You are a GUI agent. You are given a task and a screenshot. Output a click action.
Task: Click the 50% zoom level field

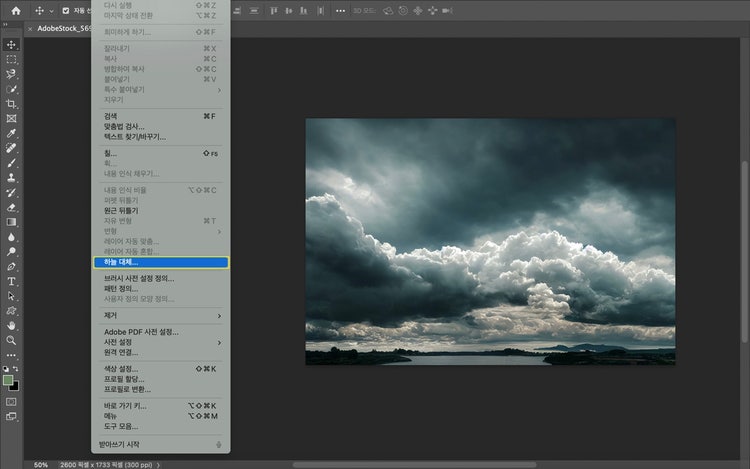coord(41,464)
